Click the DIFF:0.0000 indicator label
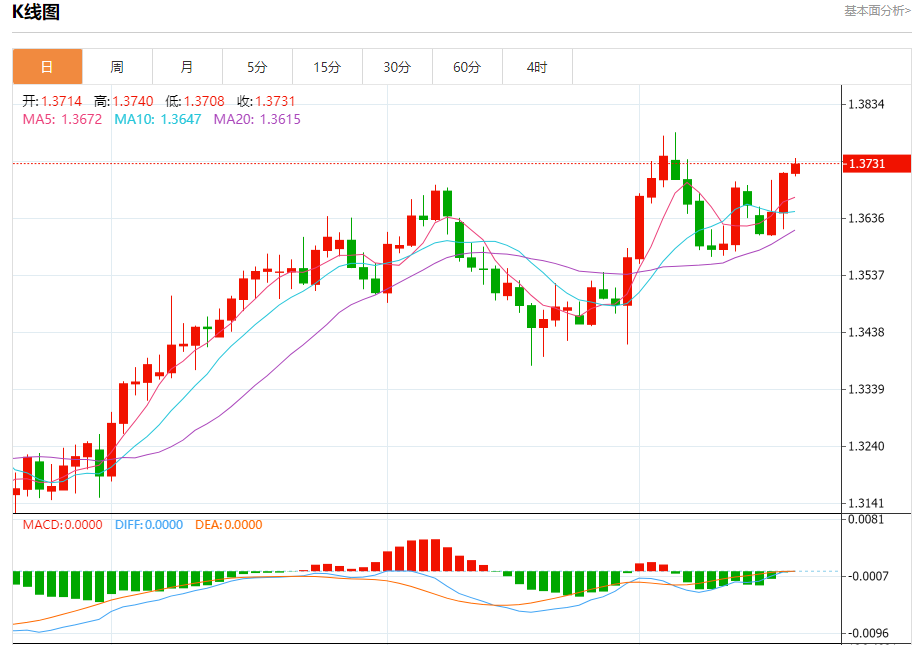922x645 pixels. (x=149, y=524)
